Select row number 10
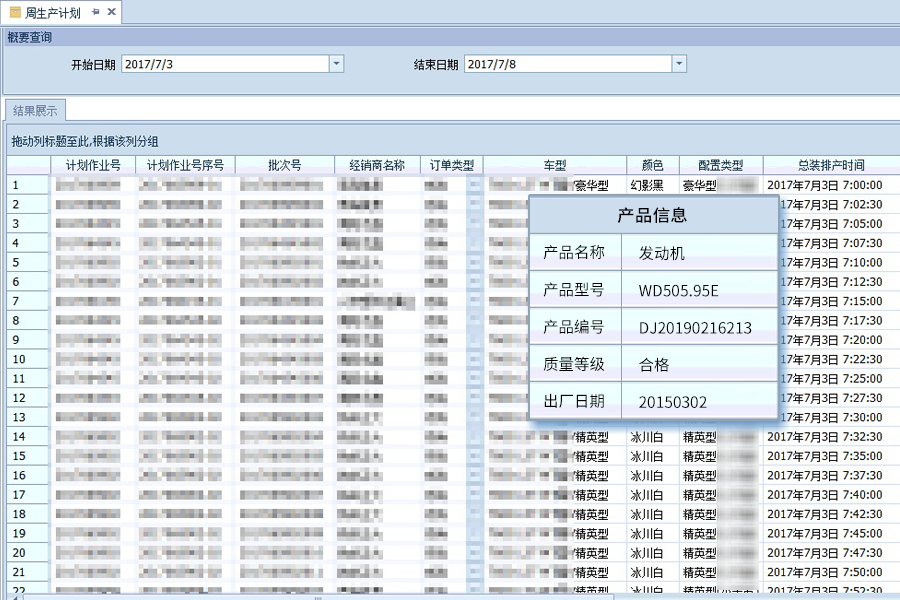900x600 pixels. pos(28,359)
